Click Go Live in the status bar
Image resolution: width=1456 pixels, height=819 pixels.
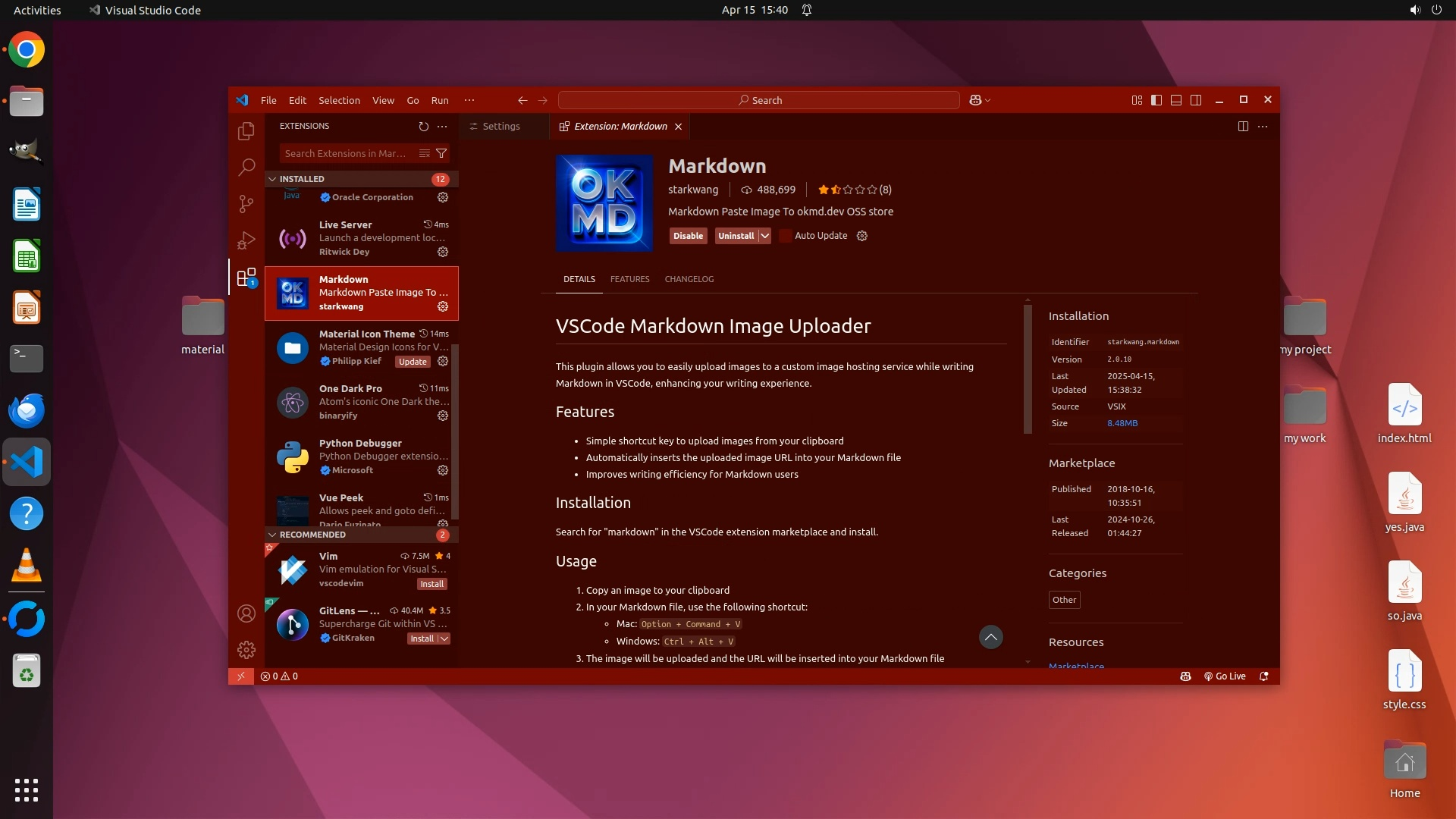1225,676
